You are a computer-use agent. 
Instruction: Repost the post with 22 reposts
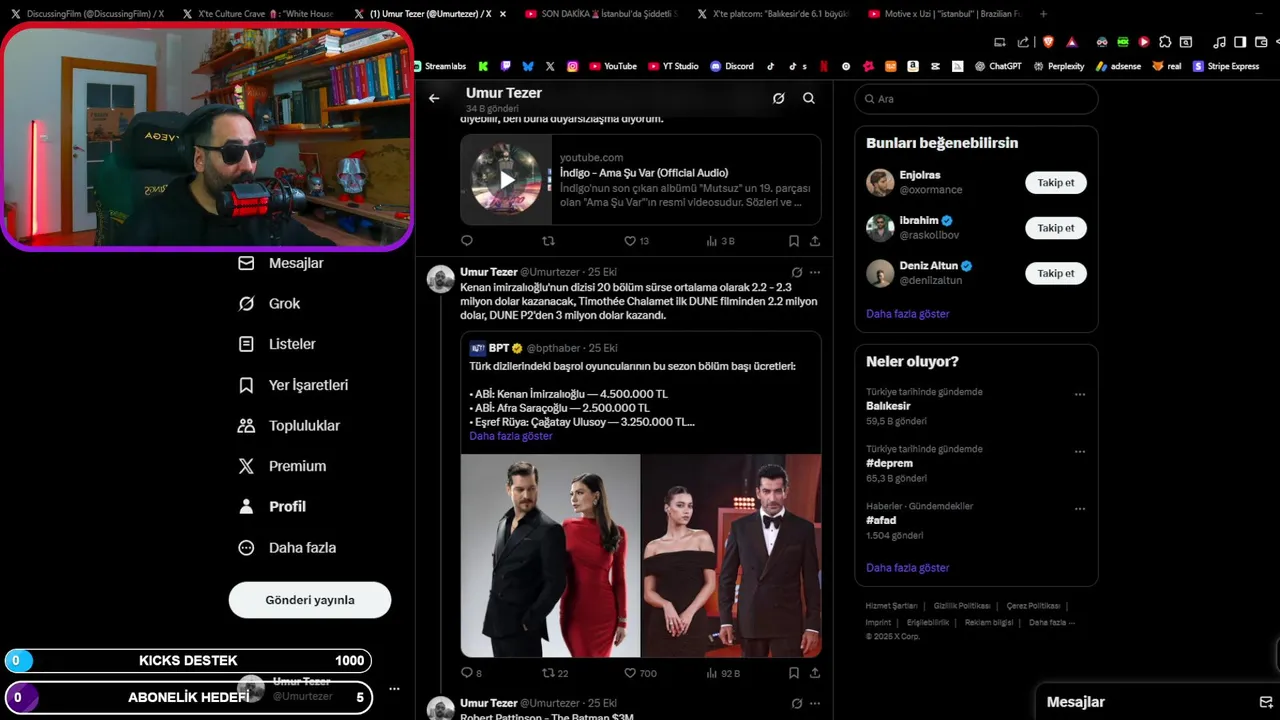(555, 673)
